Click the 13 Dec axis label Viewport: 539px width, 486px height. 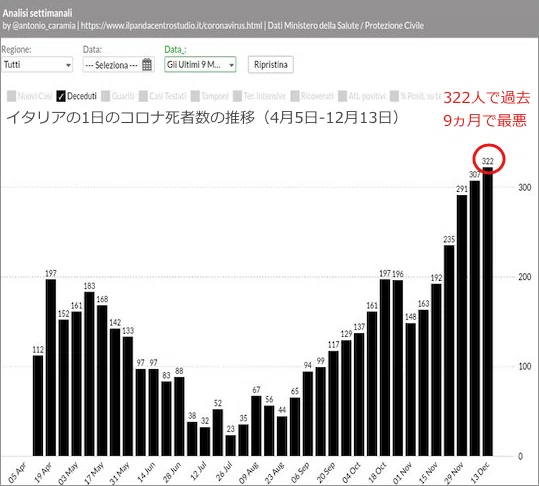click(x=480, y=473)
